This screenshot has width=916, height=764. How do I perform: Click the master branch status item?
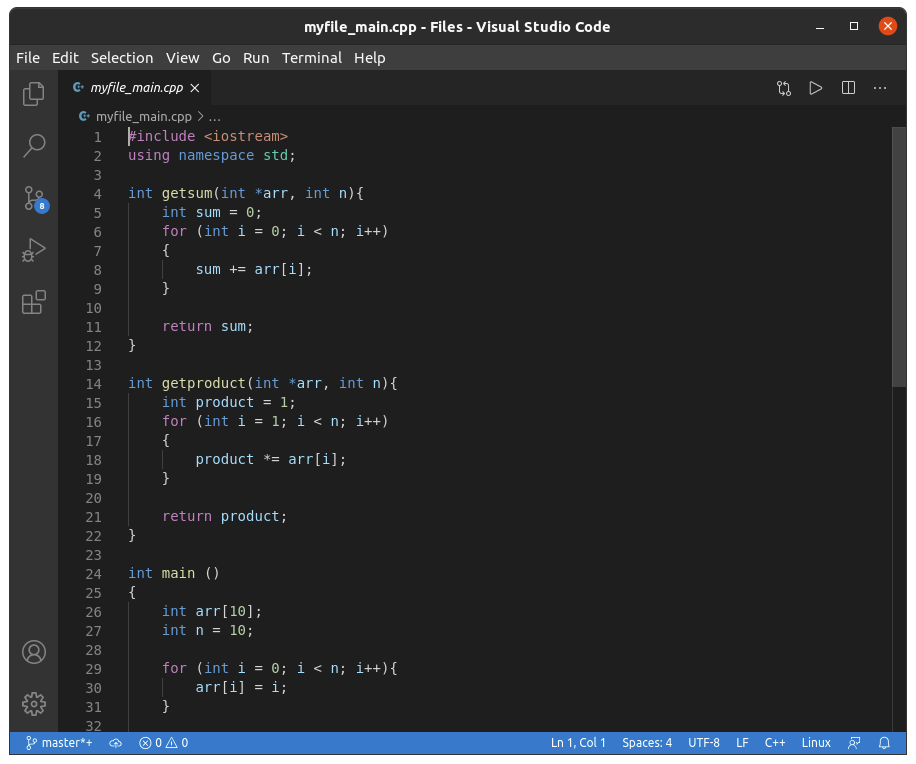coord(59,743)
